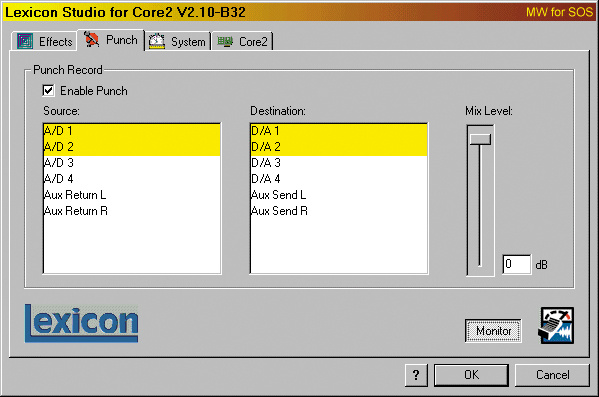Image resolution: width=599 pixels, height=397 pixels.
Task: Open the Punch tab
Action: 111,40
